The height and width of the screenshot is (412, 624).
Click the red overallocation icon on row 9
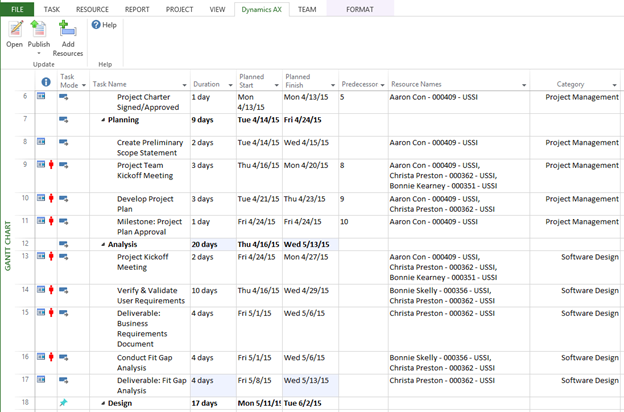pos(51,166)
